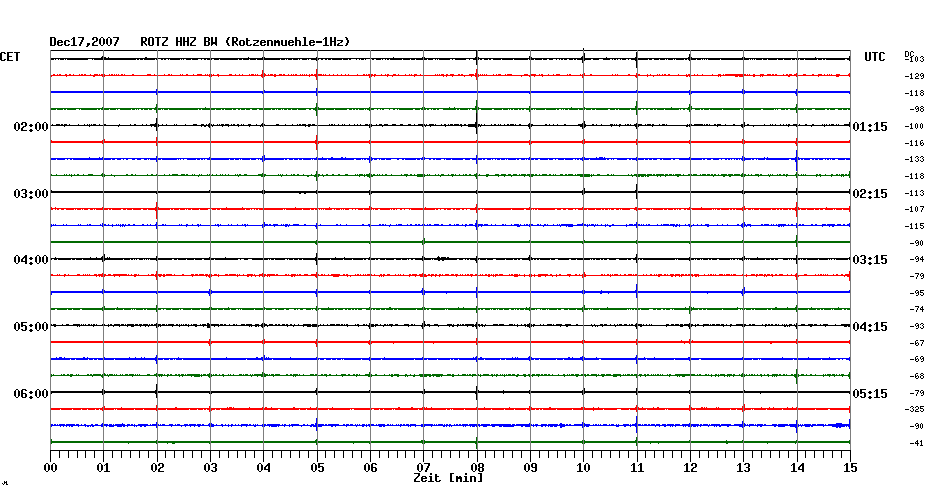Viewport: 930px width, 494px height.
Task: Click minute tick label '14'
Action: coord(797,468)
